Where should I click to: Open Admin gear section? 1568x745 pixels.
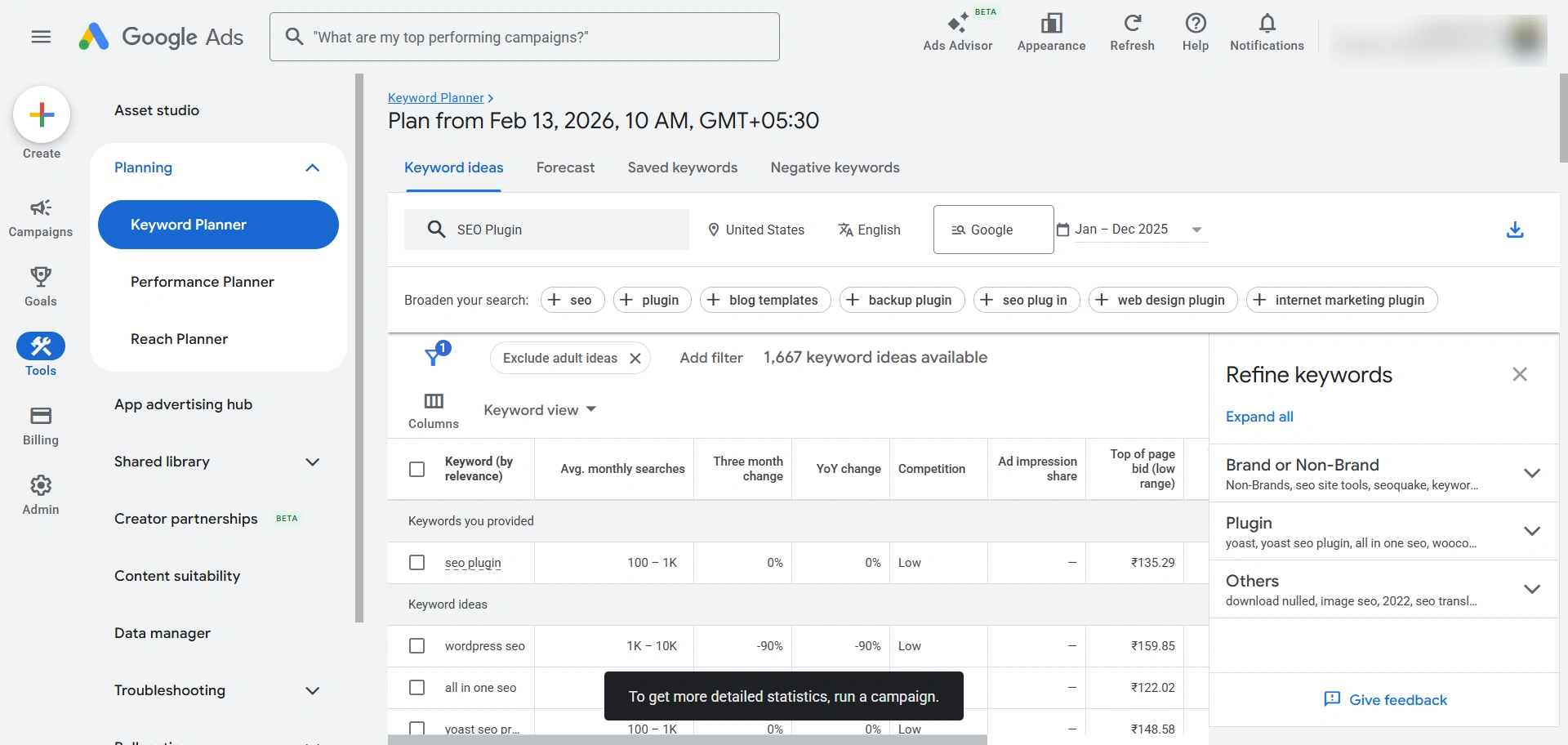click(x=41, y=495)
